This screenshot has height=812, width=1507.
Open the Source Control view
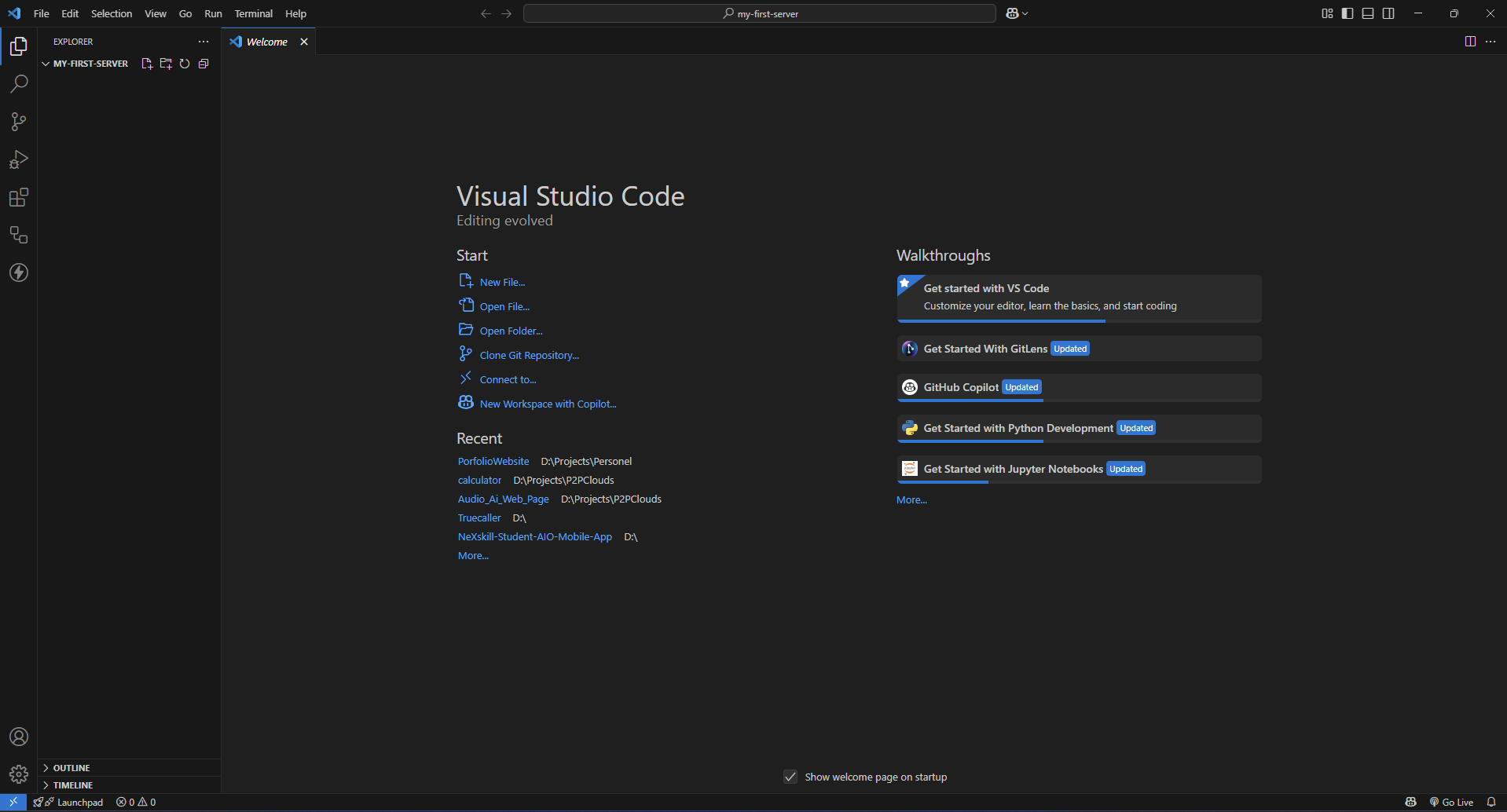pos(18,122)
